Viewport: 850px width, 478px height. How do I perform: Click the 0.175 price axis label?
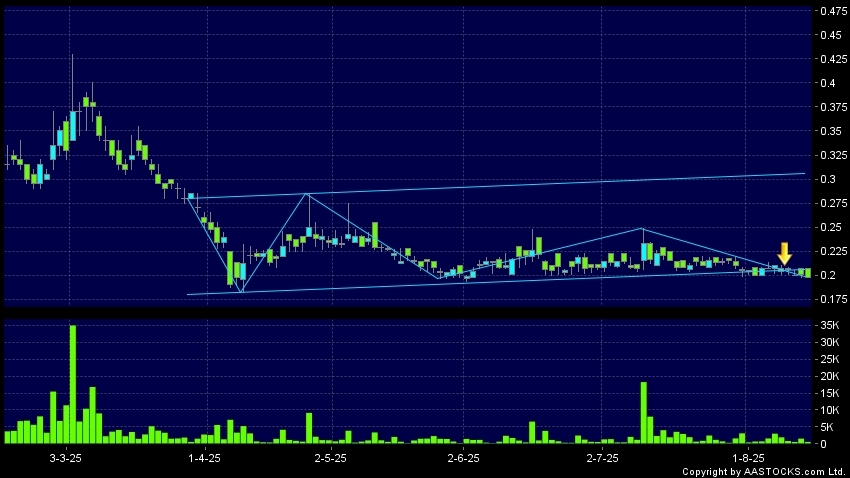[x=834, y=299]
